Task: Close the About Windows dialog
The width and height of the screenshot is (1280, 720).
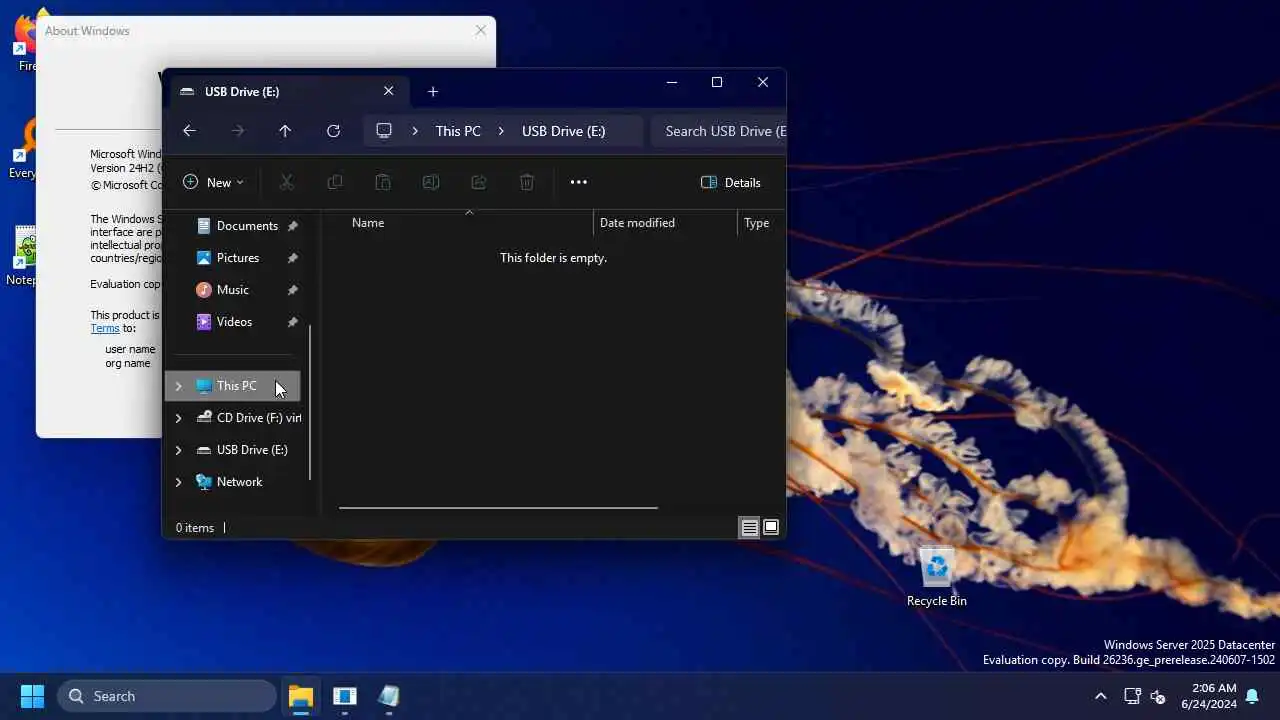Action: point(481,30)
